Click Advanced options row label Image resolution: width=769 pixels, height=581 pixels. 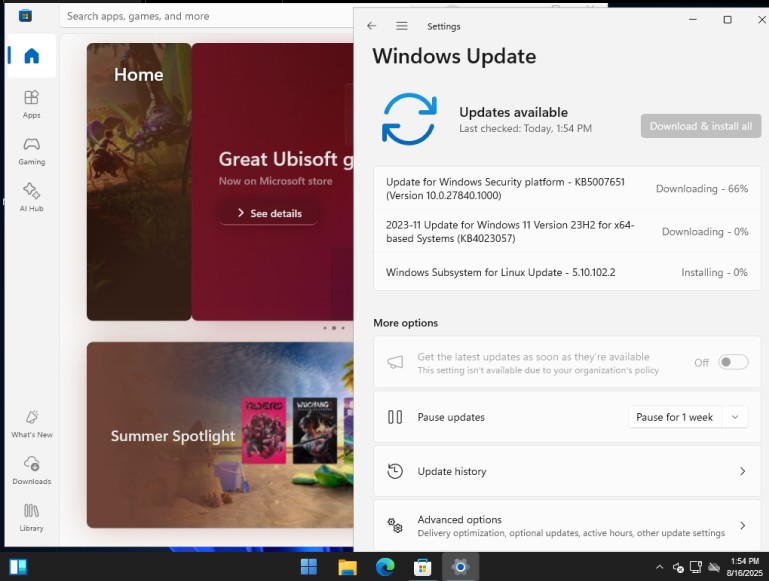coord(460,519)
